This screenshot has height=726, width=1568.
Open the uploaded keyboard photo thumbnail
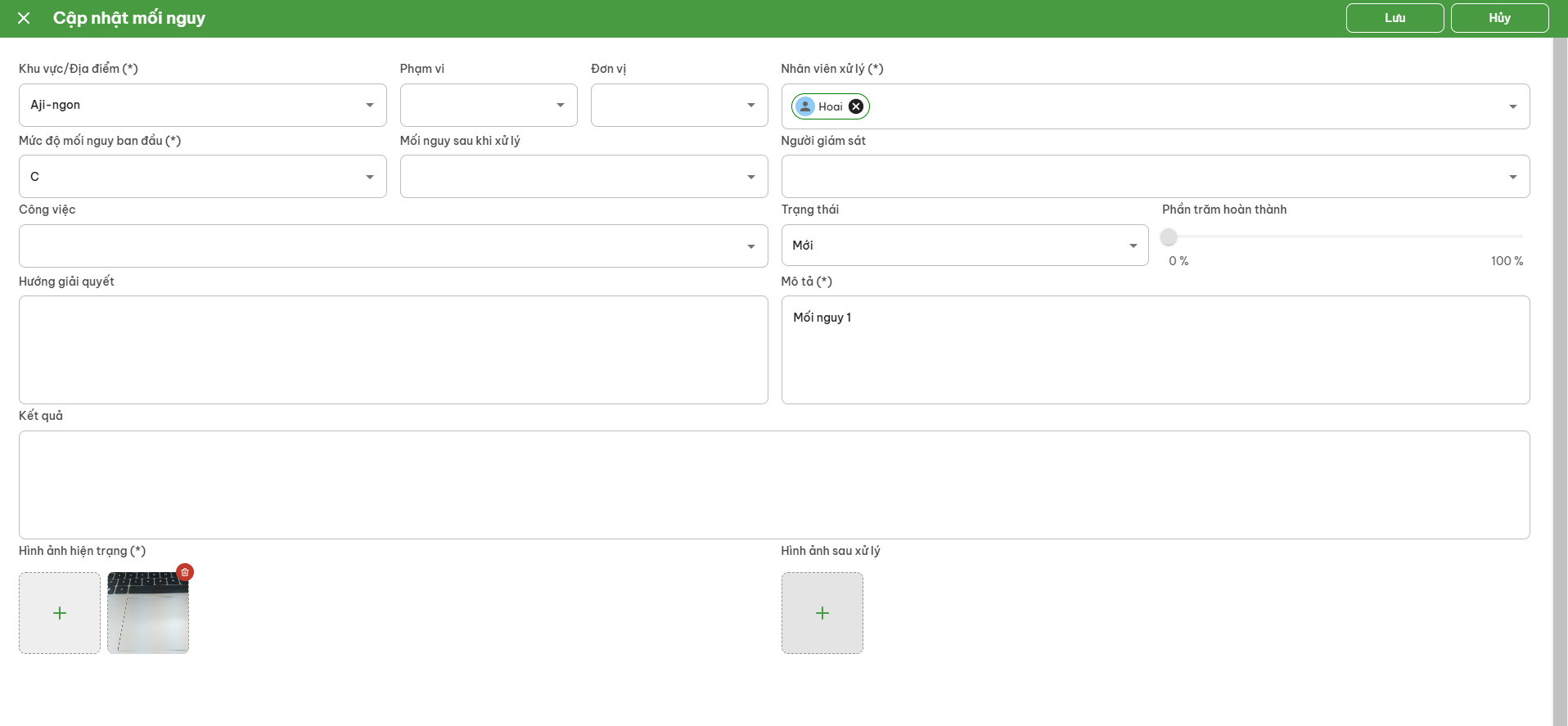coord(148,613)
